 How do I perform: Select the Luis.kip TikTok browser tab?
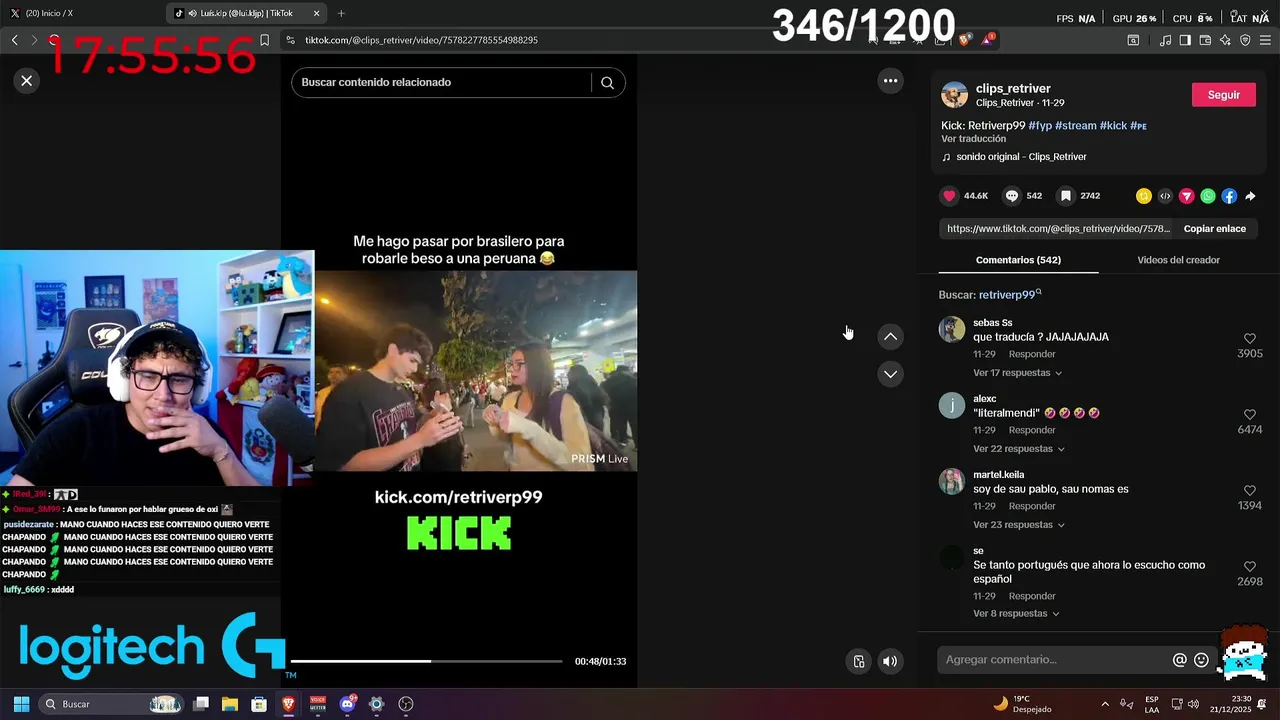[246, 13]
